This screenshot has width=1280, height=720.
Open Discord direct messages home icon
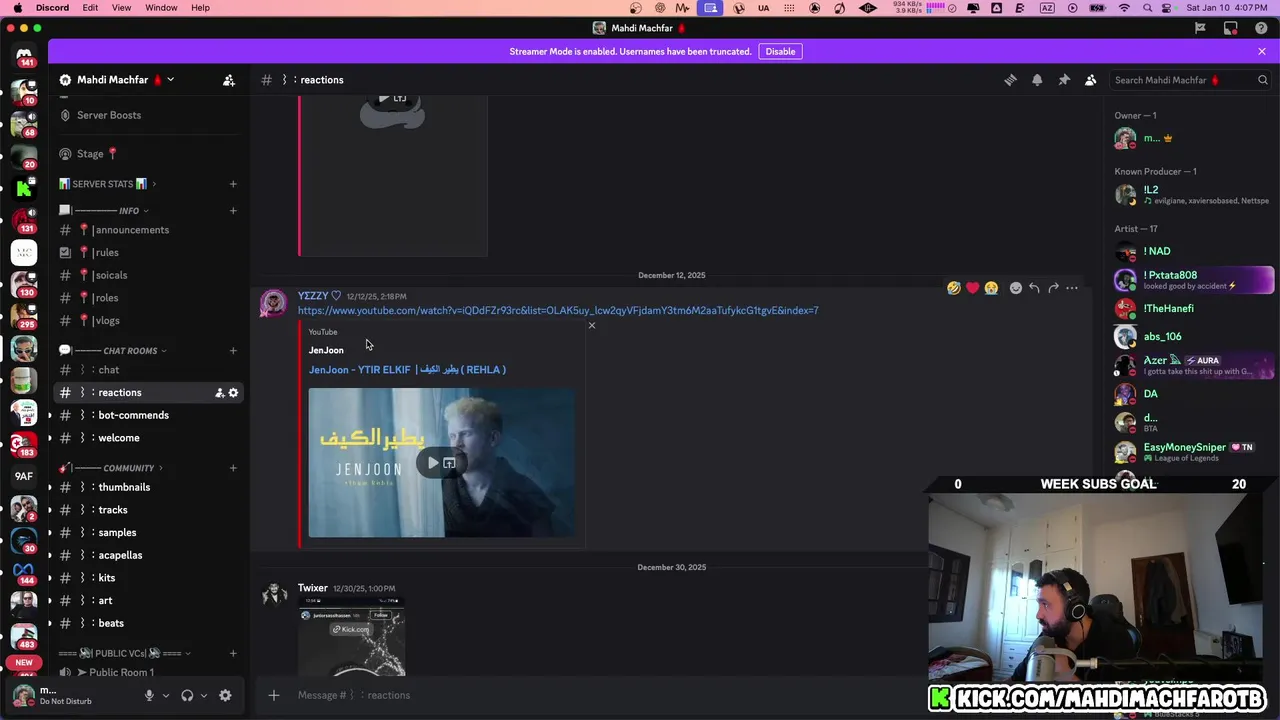24,54
